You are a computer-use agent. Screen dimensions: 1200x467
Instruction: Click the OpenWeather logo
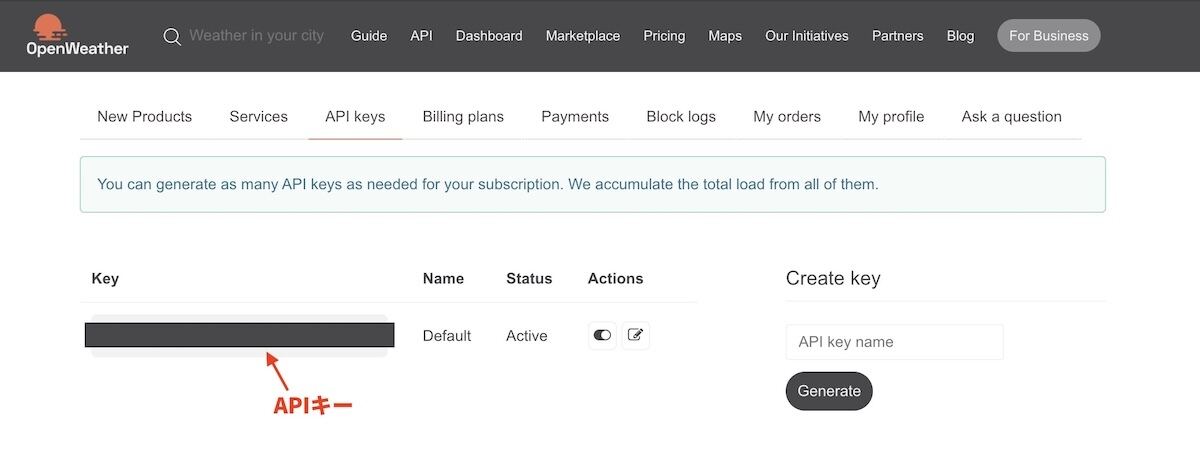[77, 35]
